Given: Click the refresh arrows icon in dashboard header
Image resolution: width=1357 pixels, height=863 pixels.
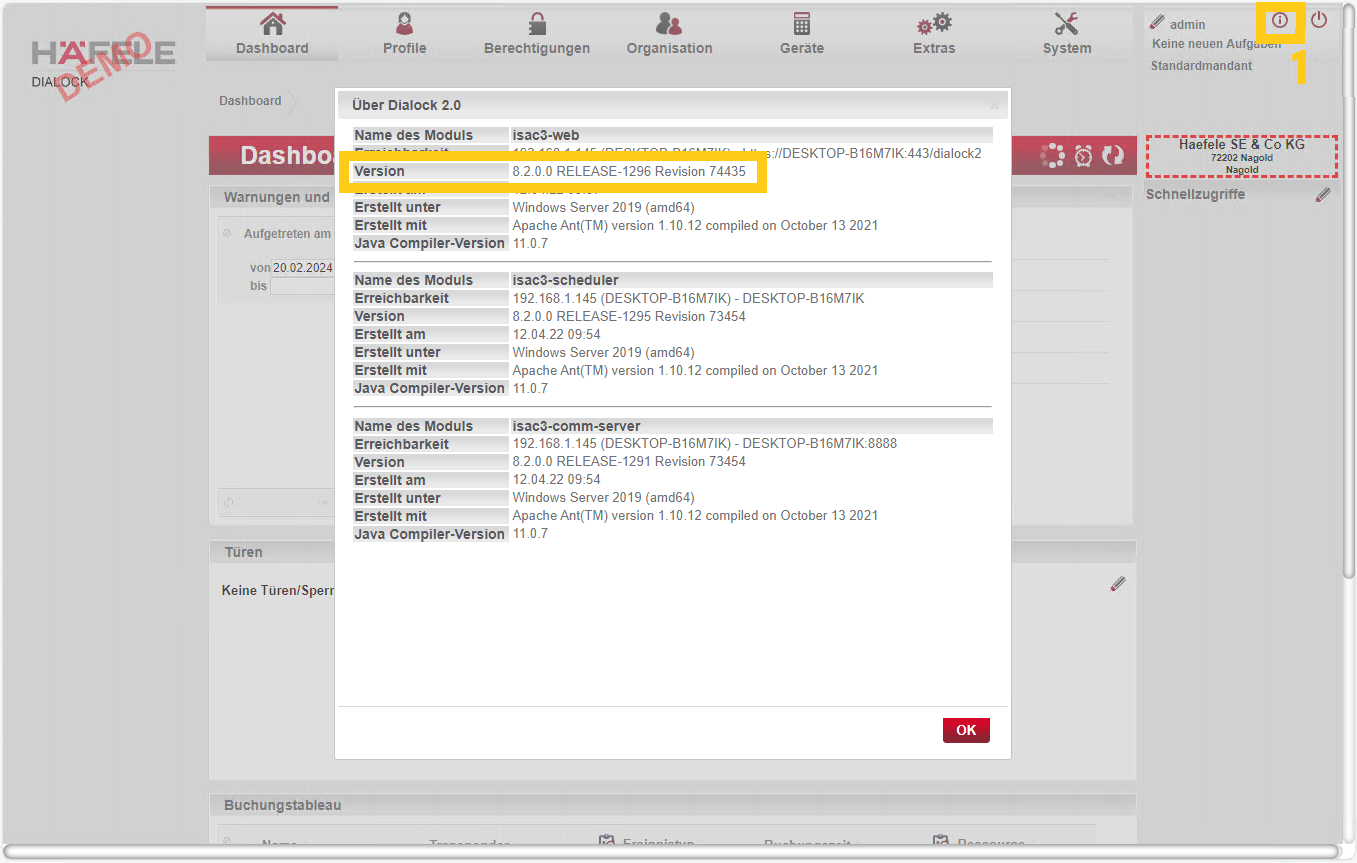Looking at the screenshot, I should click(1112, 156).
